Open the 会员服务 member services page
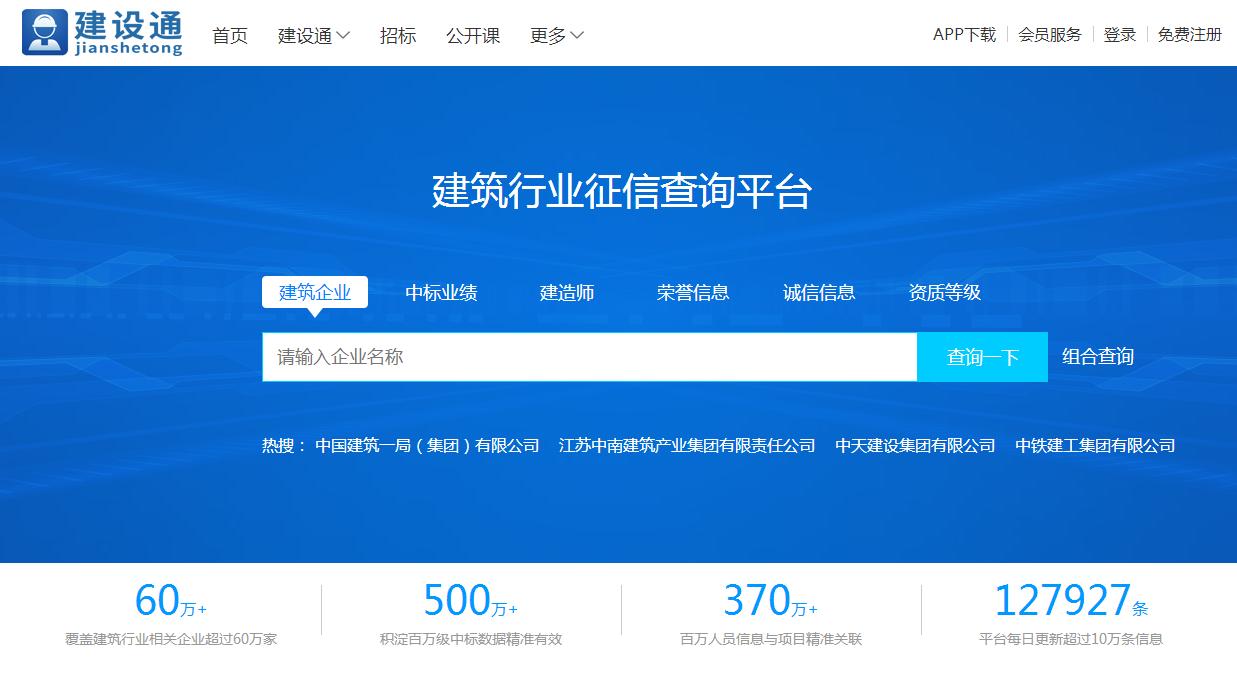The image size is (1237, 676). (1048, 33)
